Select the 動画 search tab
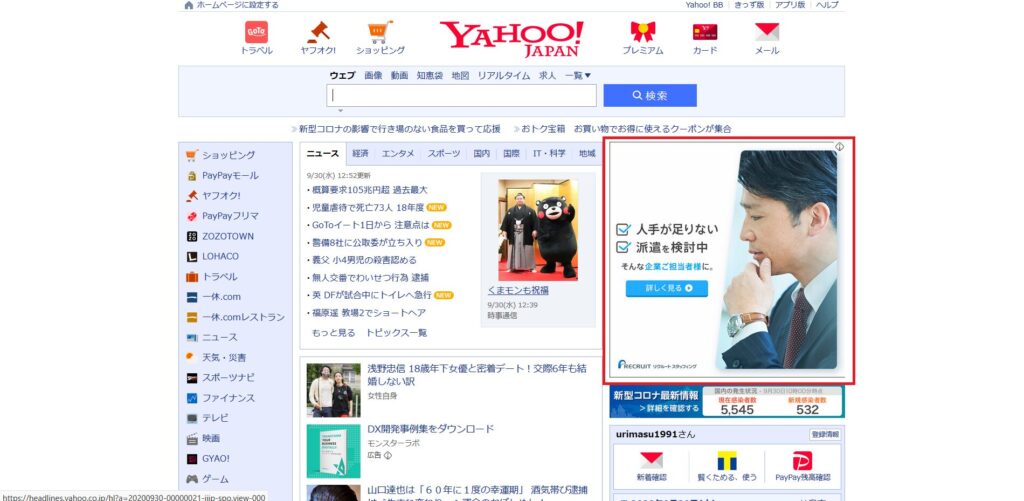Image resolution: width=1024 pixels, height=501 pixels. pyautogui.click(x=400, y=76)
